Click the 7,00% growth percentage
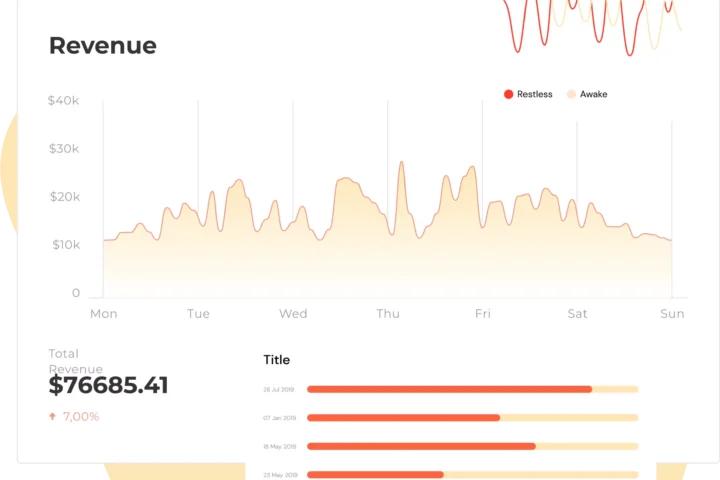 click(x=81, y=416)
